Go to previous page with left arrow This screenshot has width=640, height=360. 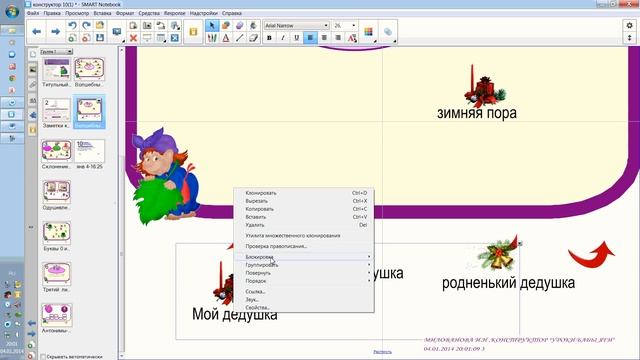(x=36, y=31)
